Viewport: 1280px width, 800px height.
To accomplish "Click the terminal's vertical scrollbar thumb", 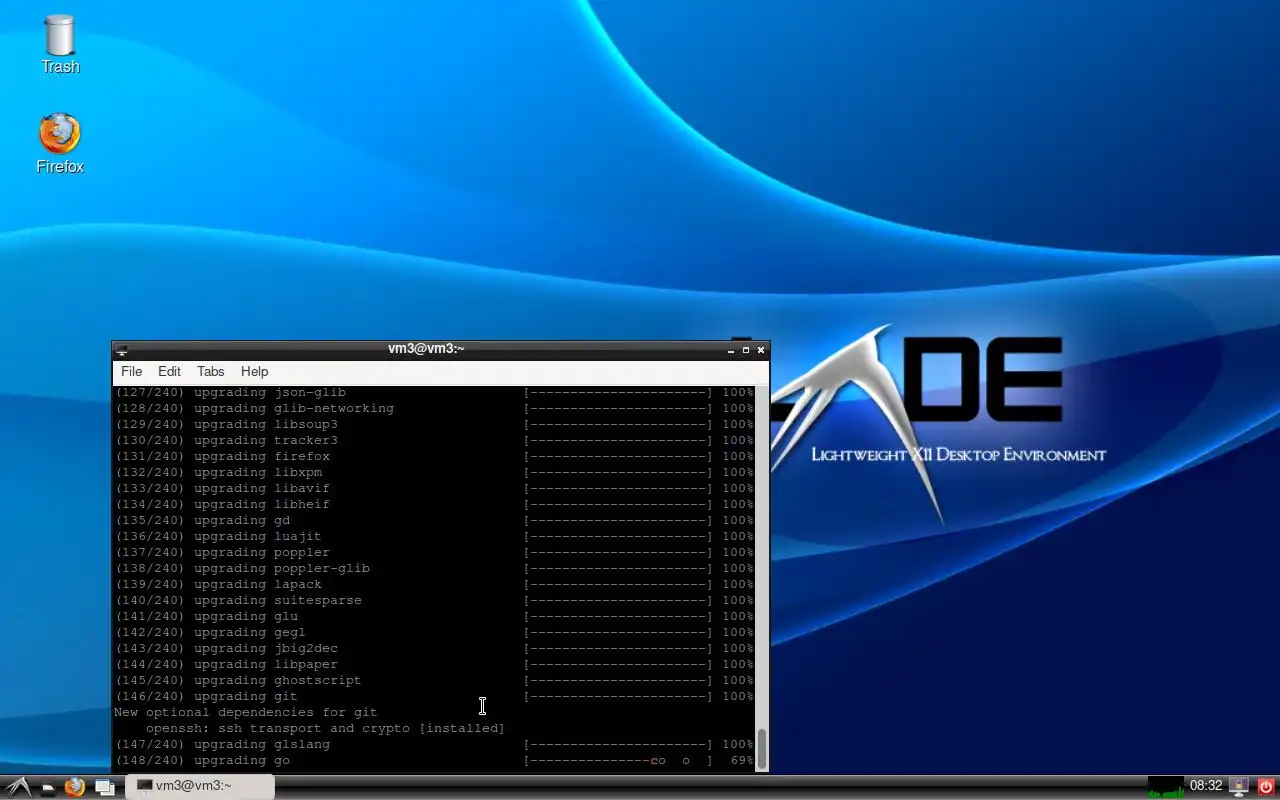I will point(762,749).
